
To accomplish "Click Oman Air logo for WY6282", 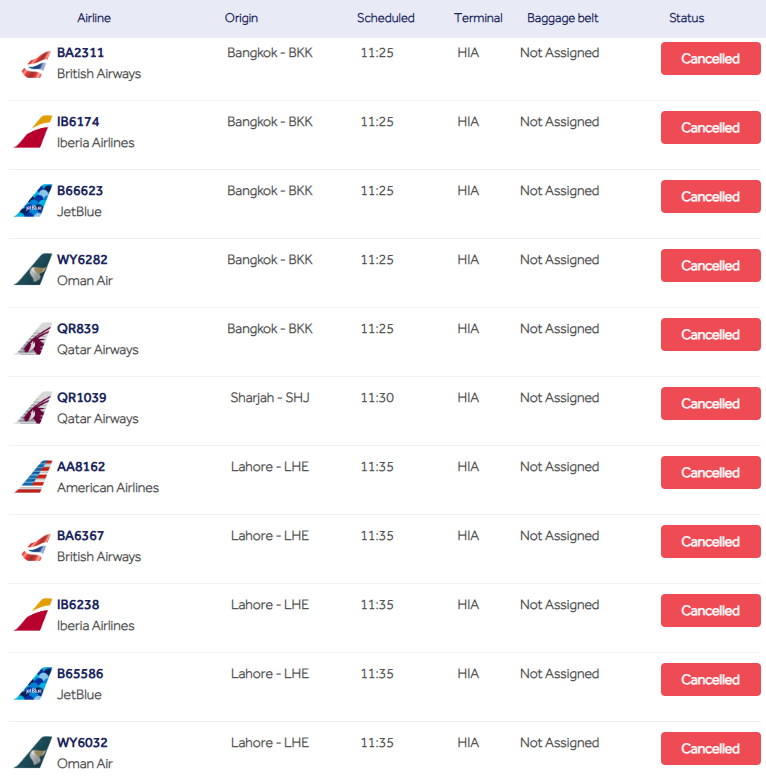I will (x=33, y=270).
